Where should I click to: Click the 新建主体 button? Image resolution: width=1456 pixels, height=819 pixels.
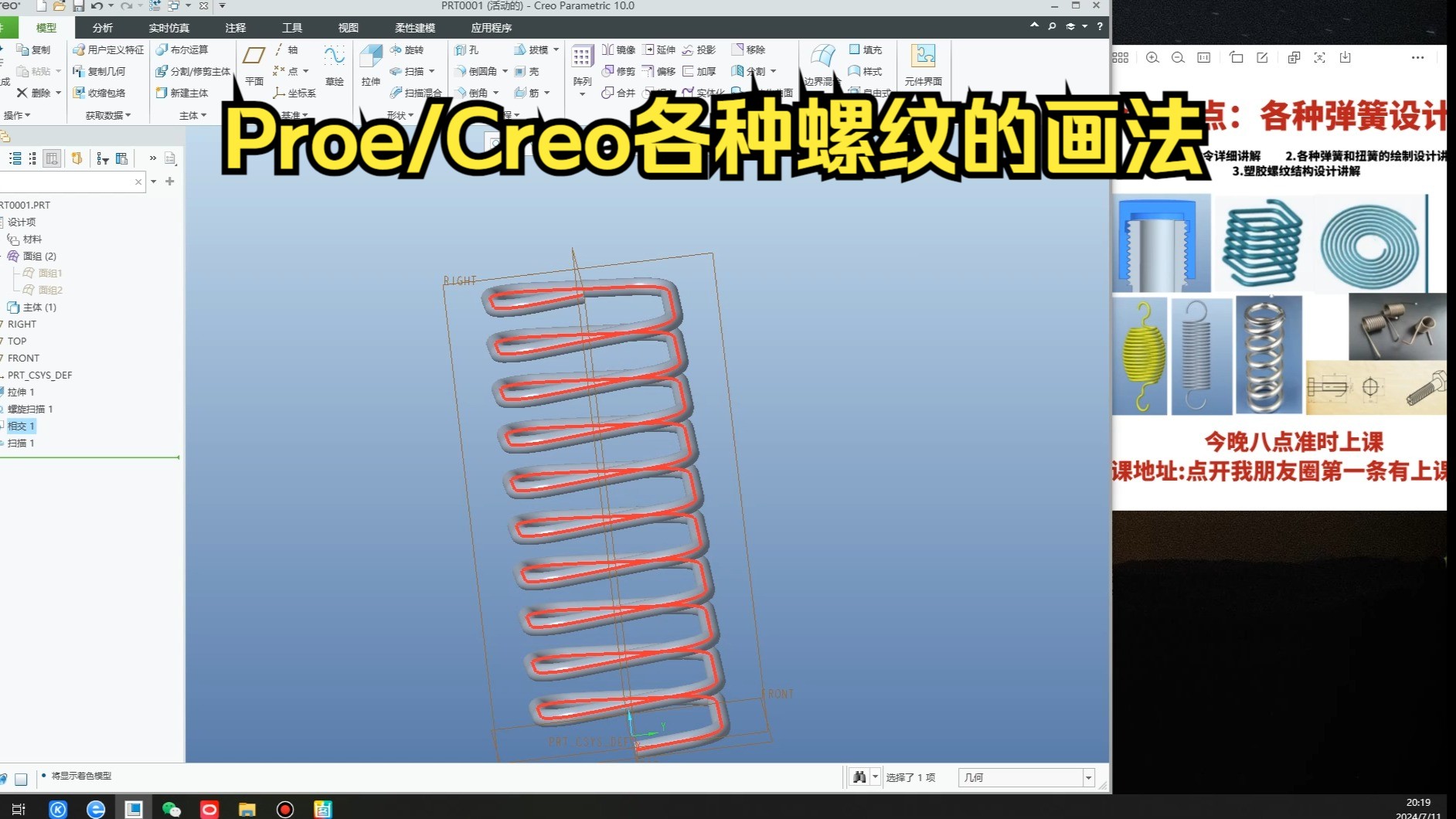point(185,93)
